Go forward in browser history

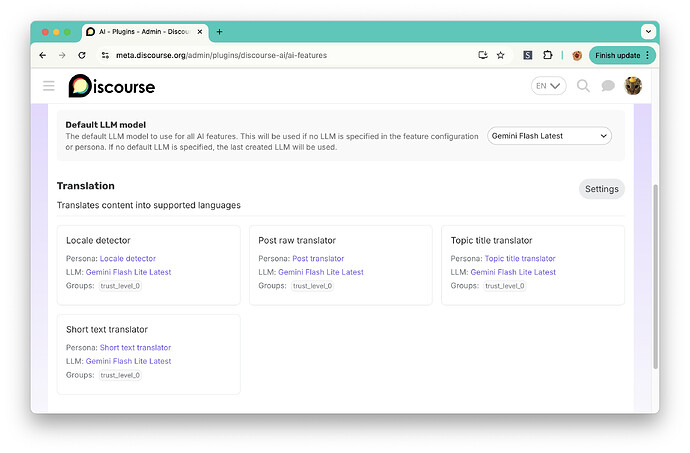(x=62, y=55)
